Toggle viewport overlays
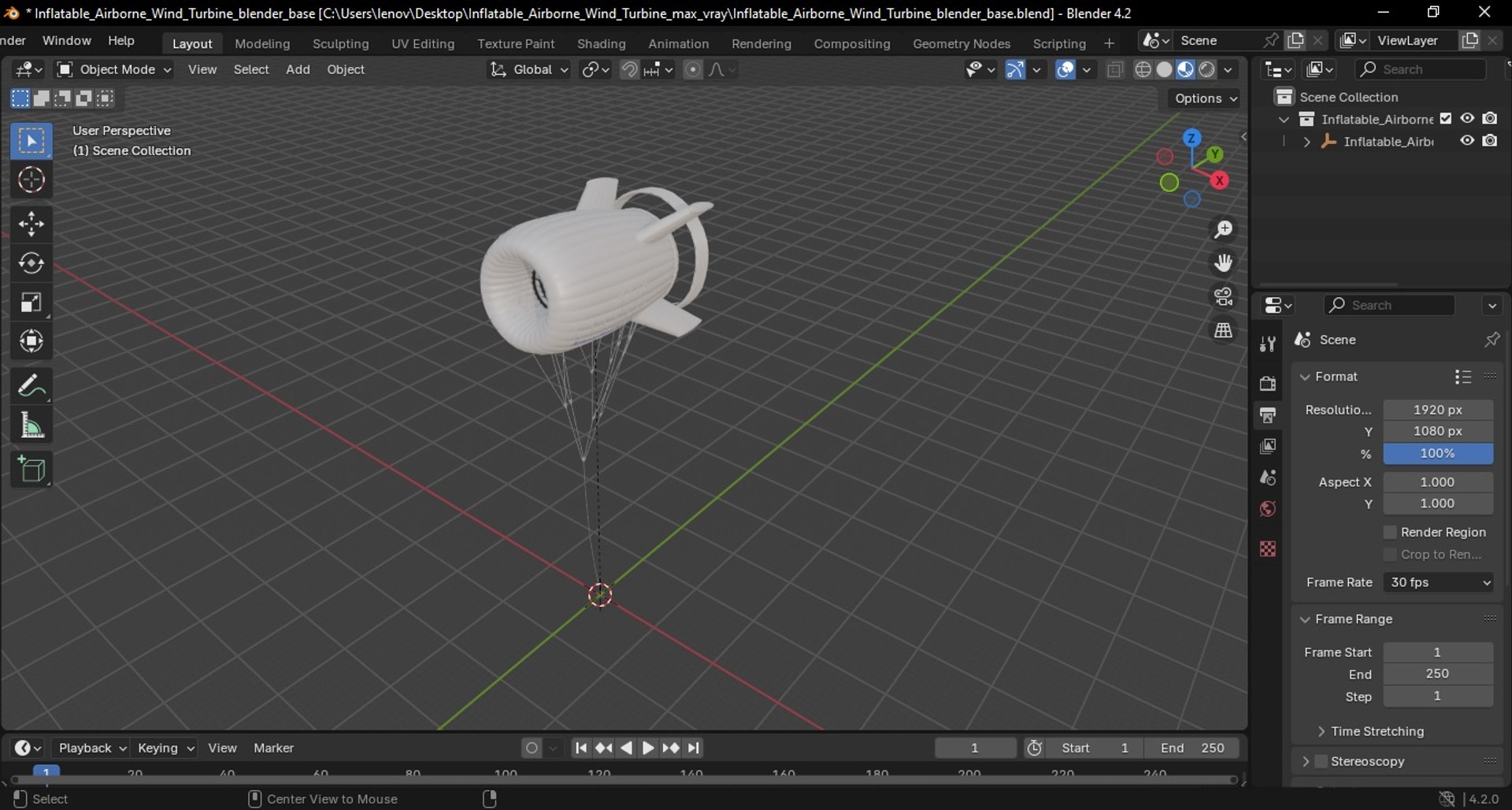Viewport: 1512px width, 810px height. pos(1065,69)
